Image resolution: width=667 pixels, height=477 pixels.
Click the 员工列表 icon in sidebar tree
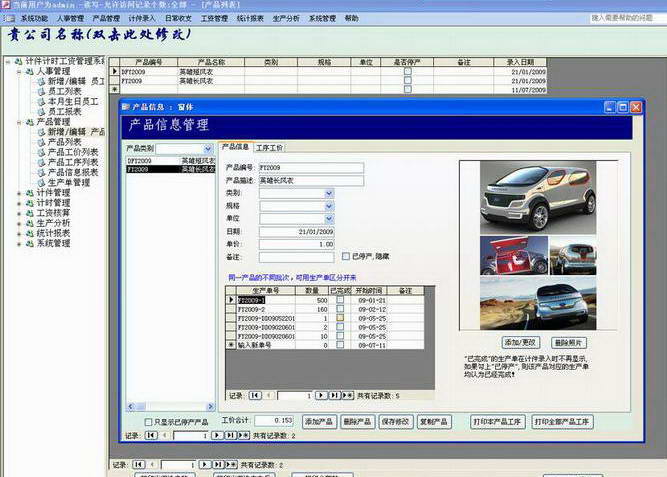tap(43, 91)
